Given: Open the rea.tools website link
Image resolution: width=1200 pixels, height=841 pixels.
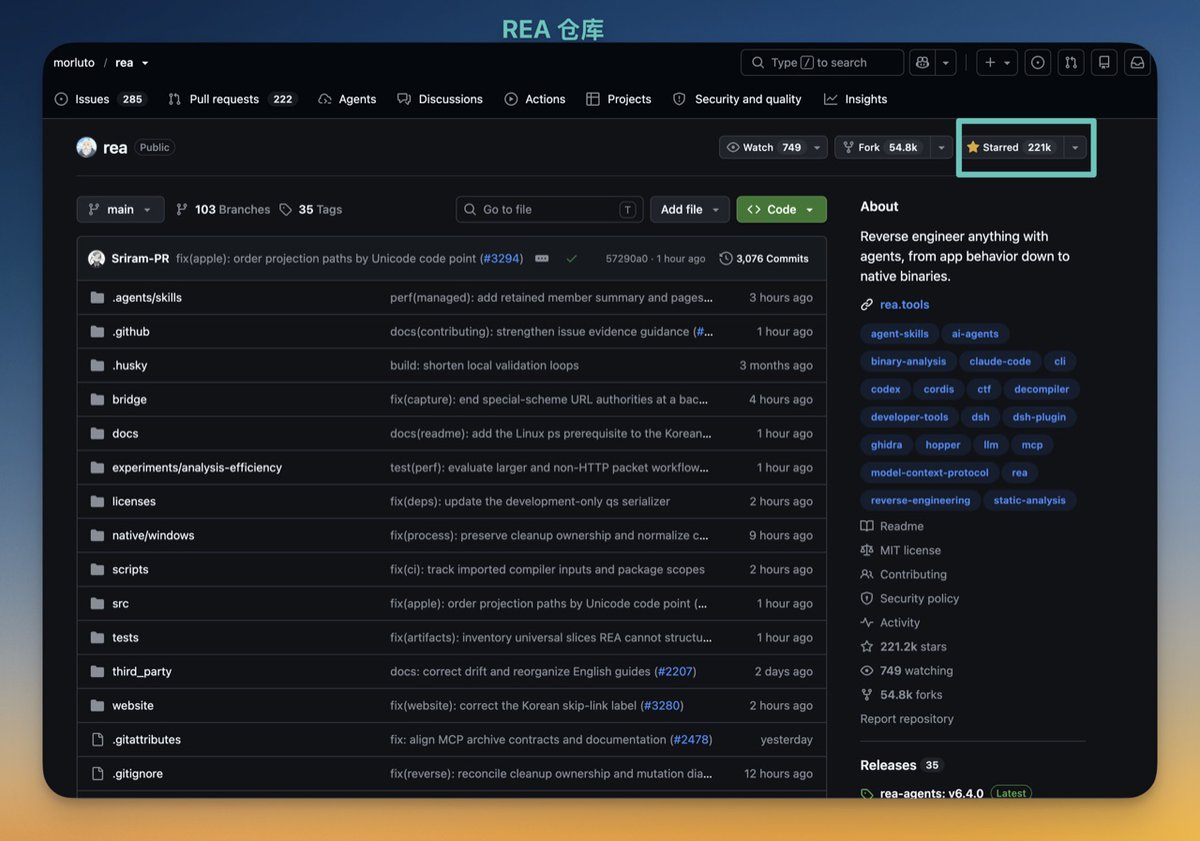Looking at the screenshot, I should coord(904,304).
